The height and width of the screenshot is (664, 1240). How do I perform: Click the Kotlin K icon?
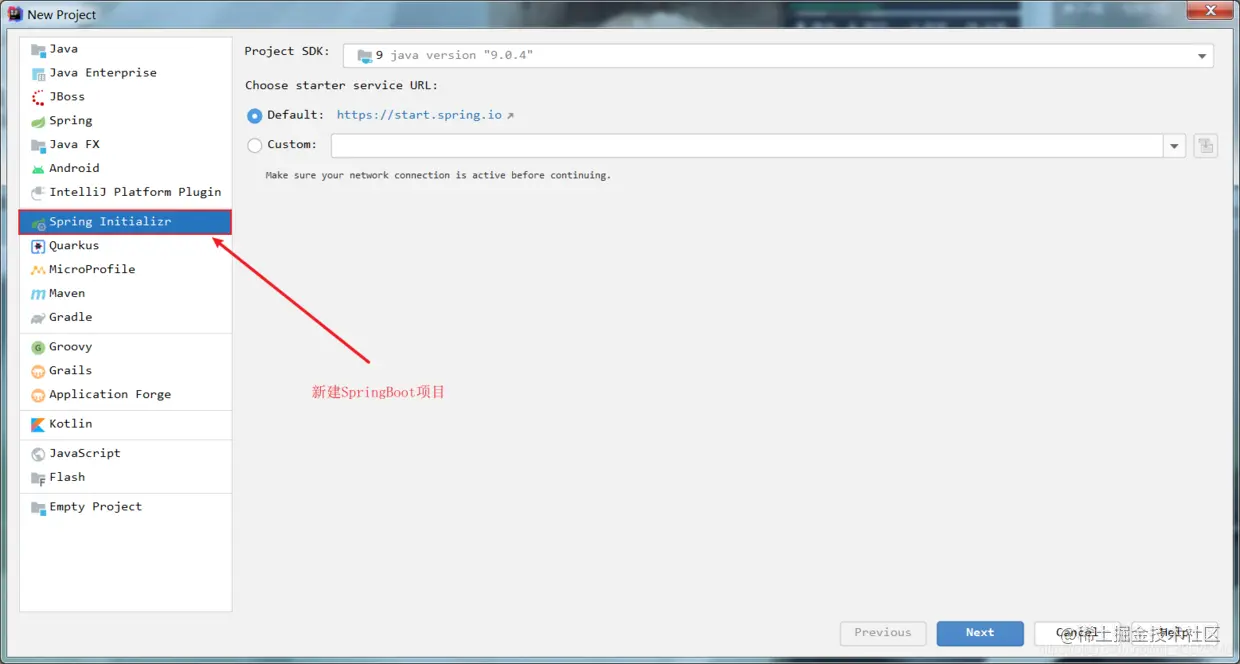click(38, 424)
